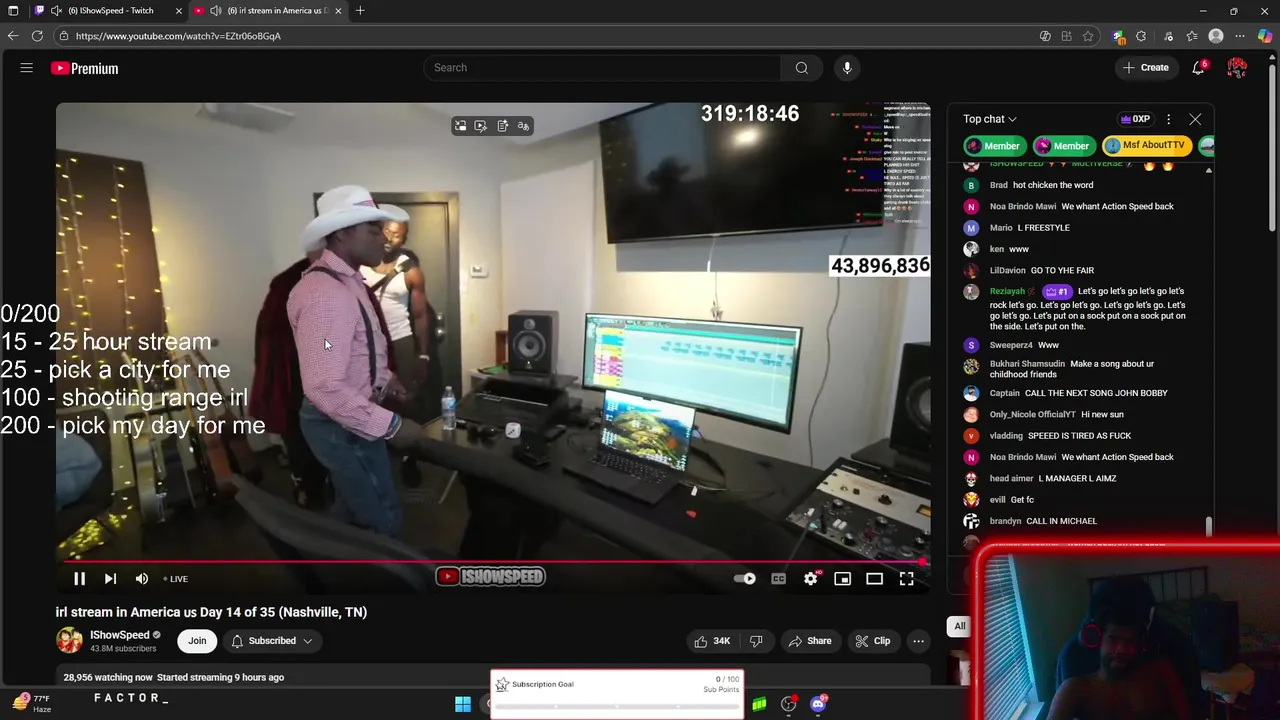
Task: Open browser profile avatar
Action: [1216, 36]
